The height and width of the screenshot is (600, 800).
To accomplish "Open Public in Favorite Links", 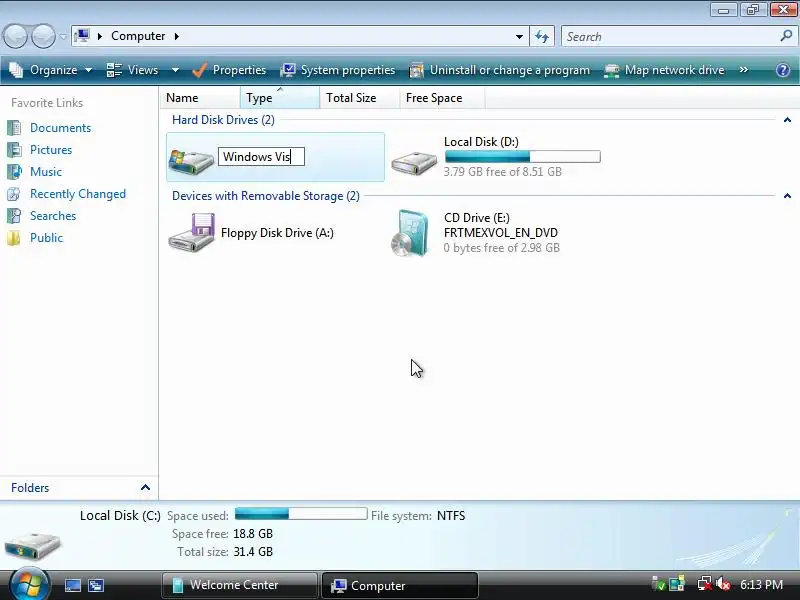I will pyautogui.click(x=46, y=238).
